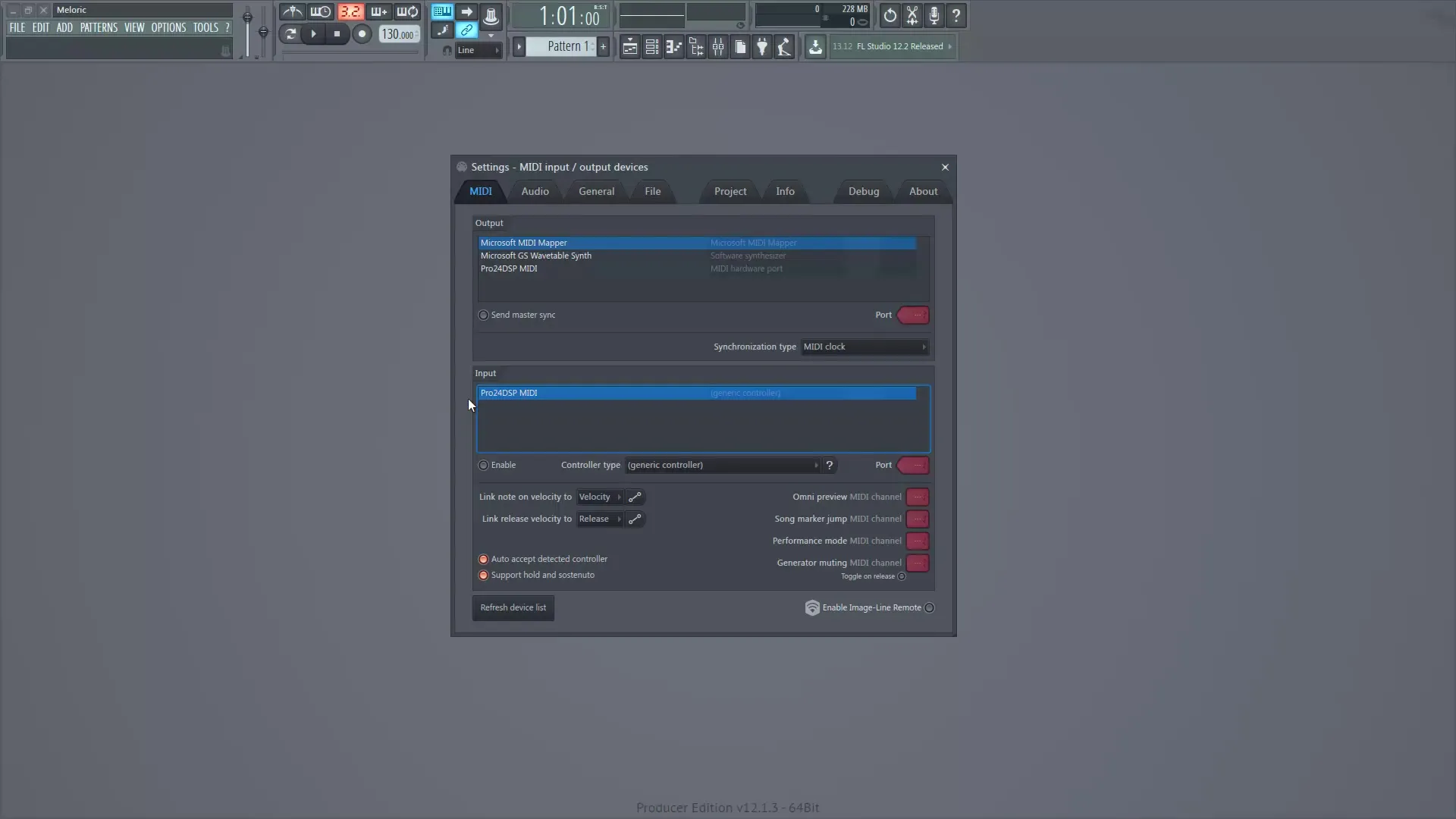Image resolution: width=1456 pixels, height=819 pixels.
Task: Click the undo history circular arrow icon
Action: (890, 15)
